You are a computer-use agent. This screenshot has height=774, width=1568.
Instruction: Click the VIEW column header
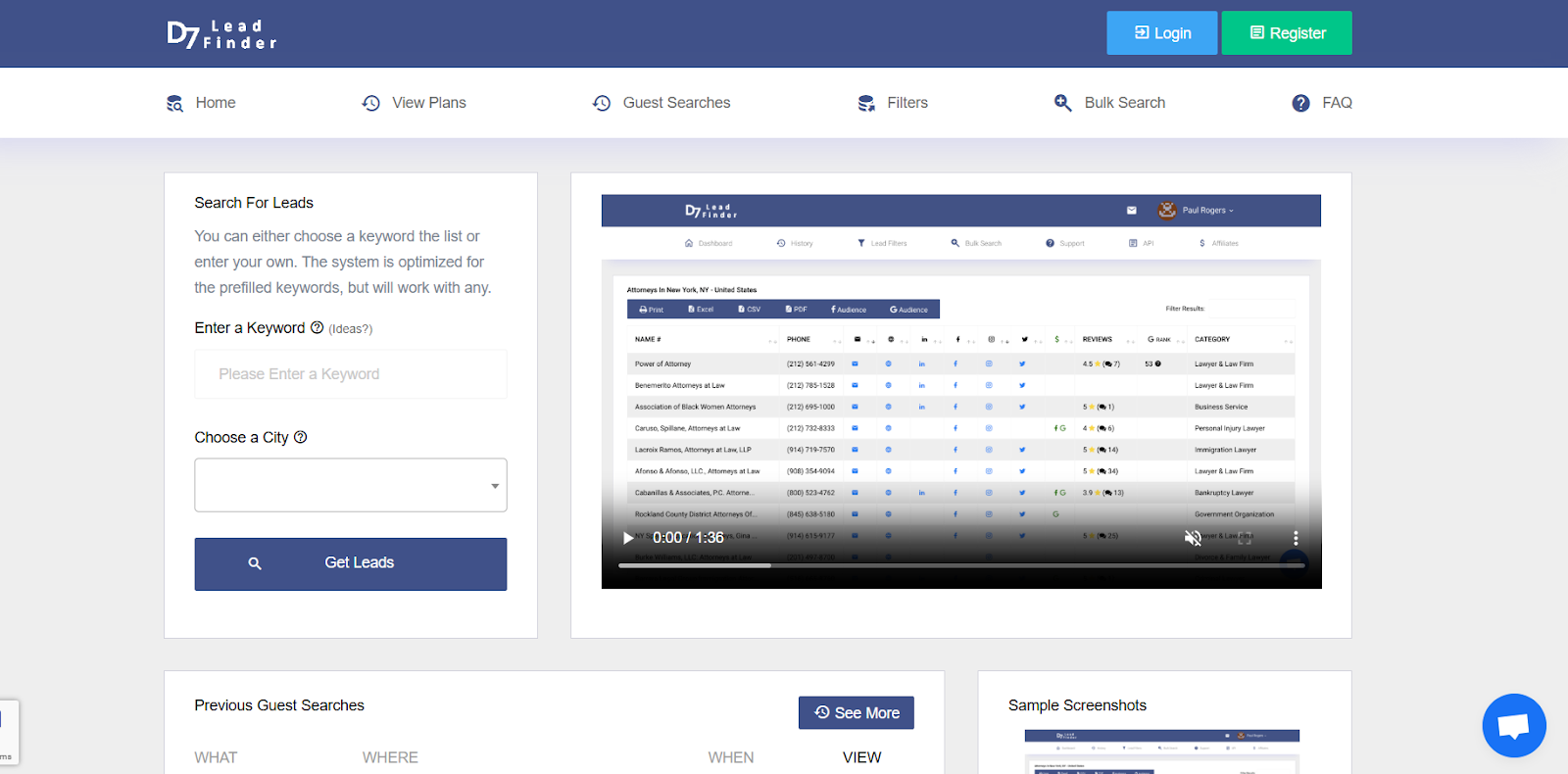862,757
